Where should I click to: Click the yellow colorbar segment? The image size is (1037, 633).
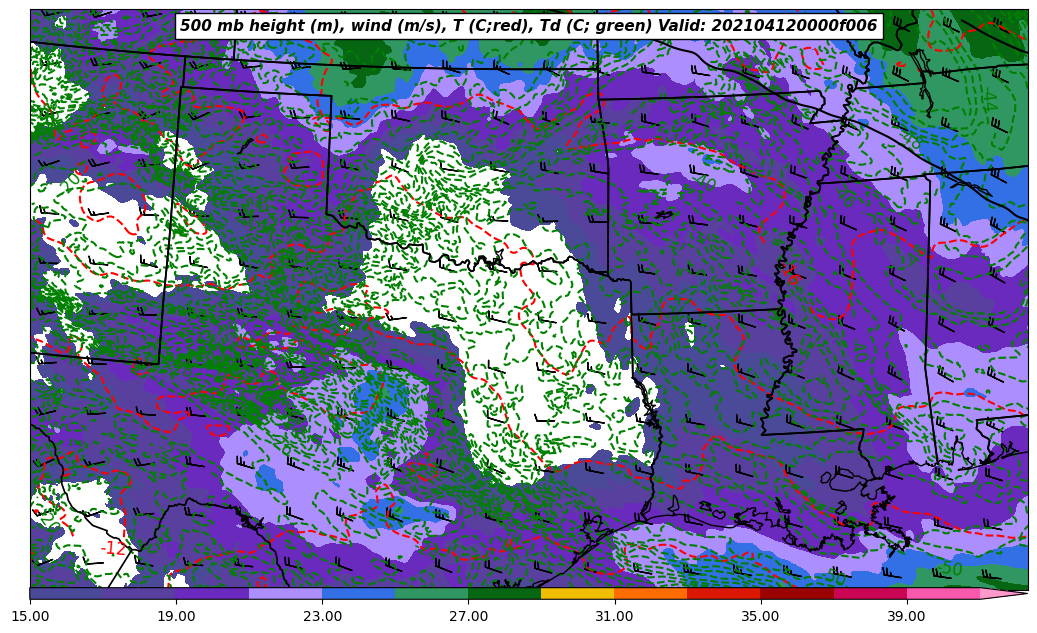tap(577, 593)
